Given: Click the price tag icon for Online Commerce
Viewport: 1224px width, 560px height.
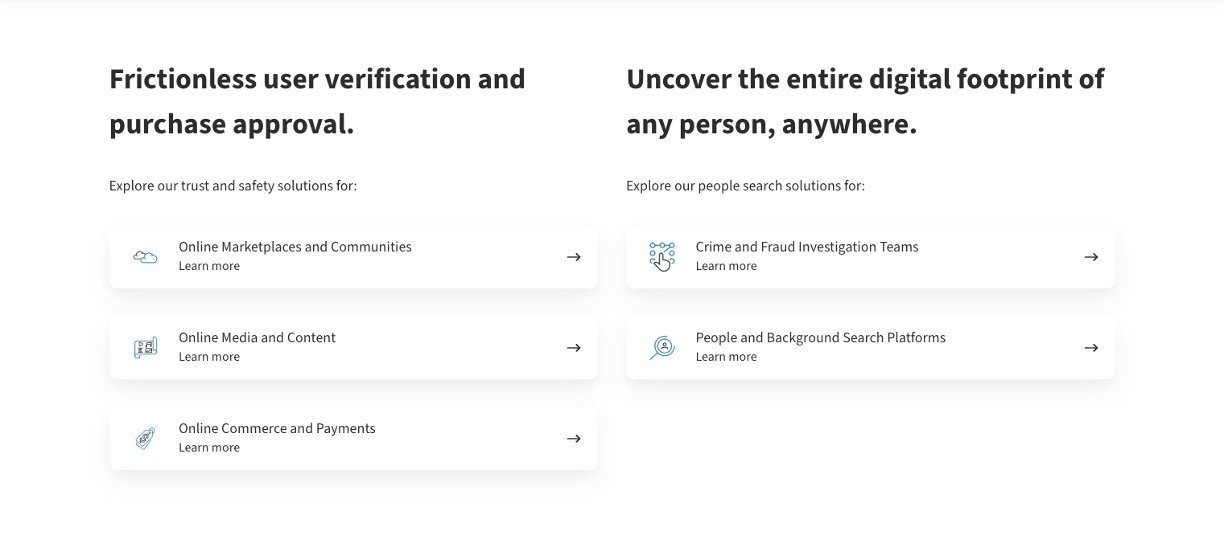Looking at the screenshot, I should click(146, 439).
